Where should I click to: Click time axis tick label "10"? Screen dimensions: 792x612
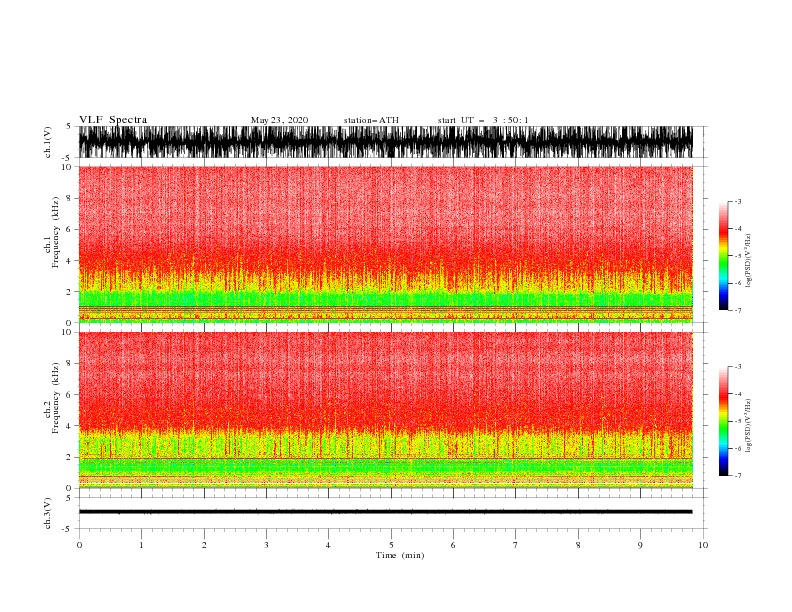703,545
